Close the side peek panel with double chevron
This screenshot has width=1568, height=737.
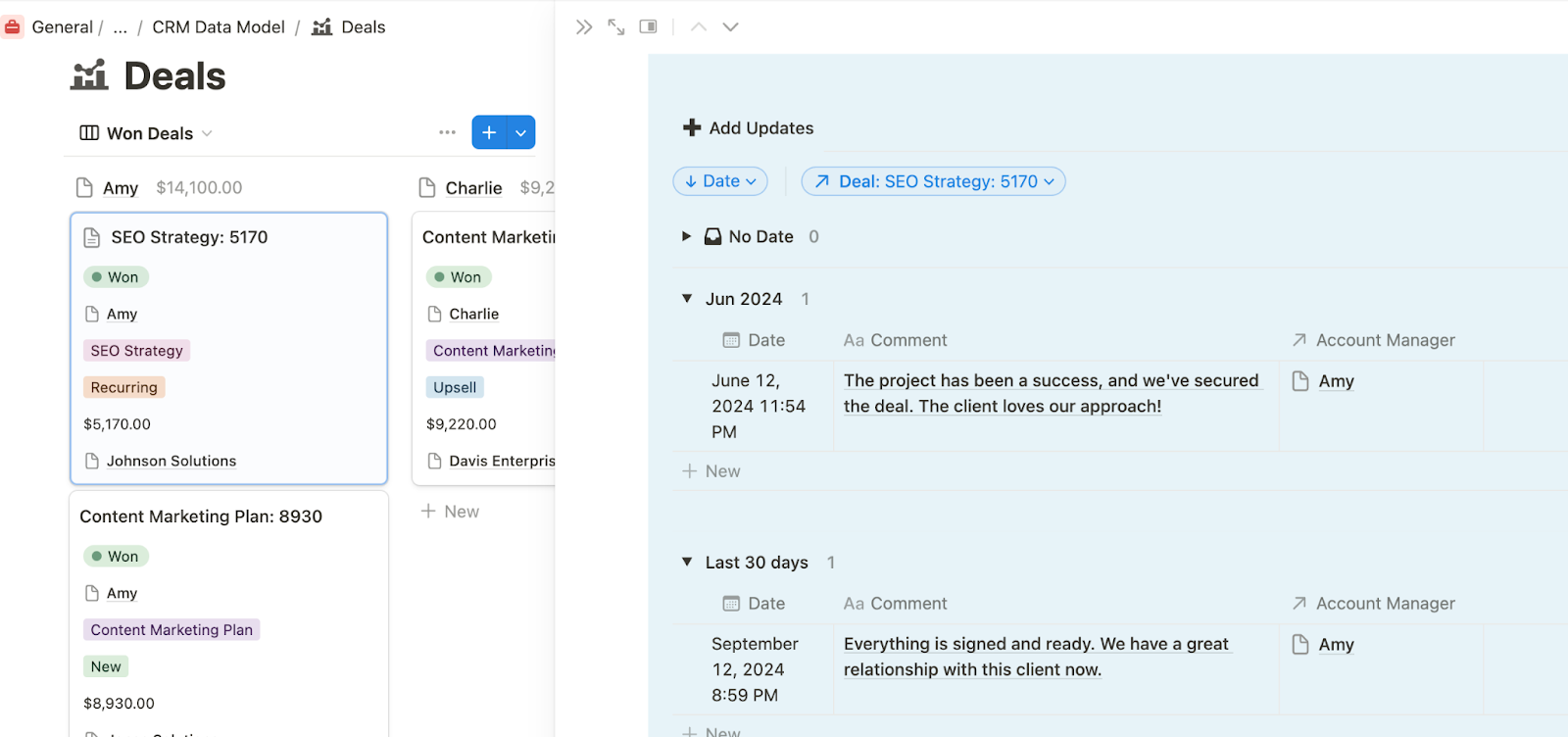tap(584, 27)
